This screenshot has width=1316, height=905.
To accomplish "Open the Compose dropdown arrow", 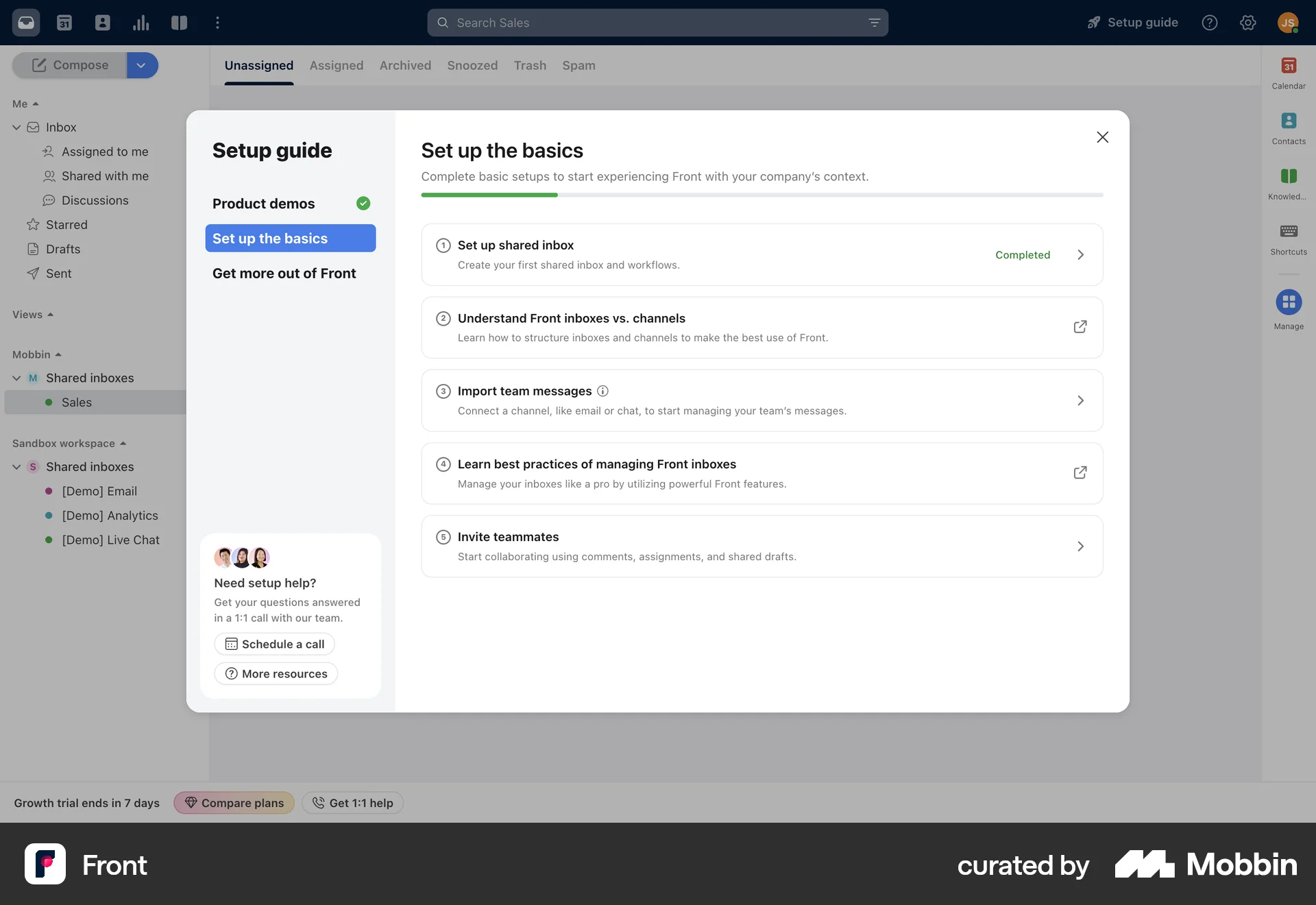I will tap(141, 65).
